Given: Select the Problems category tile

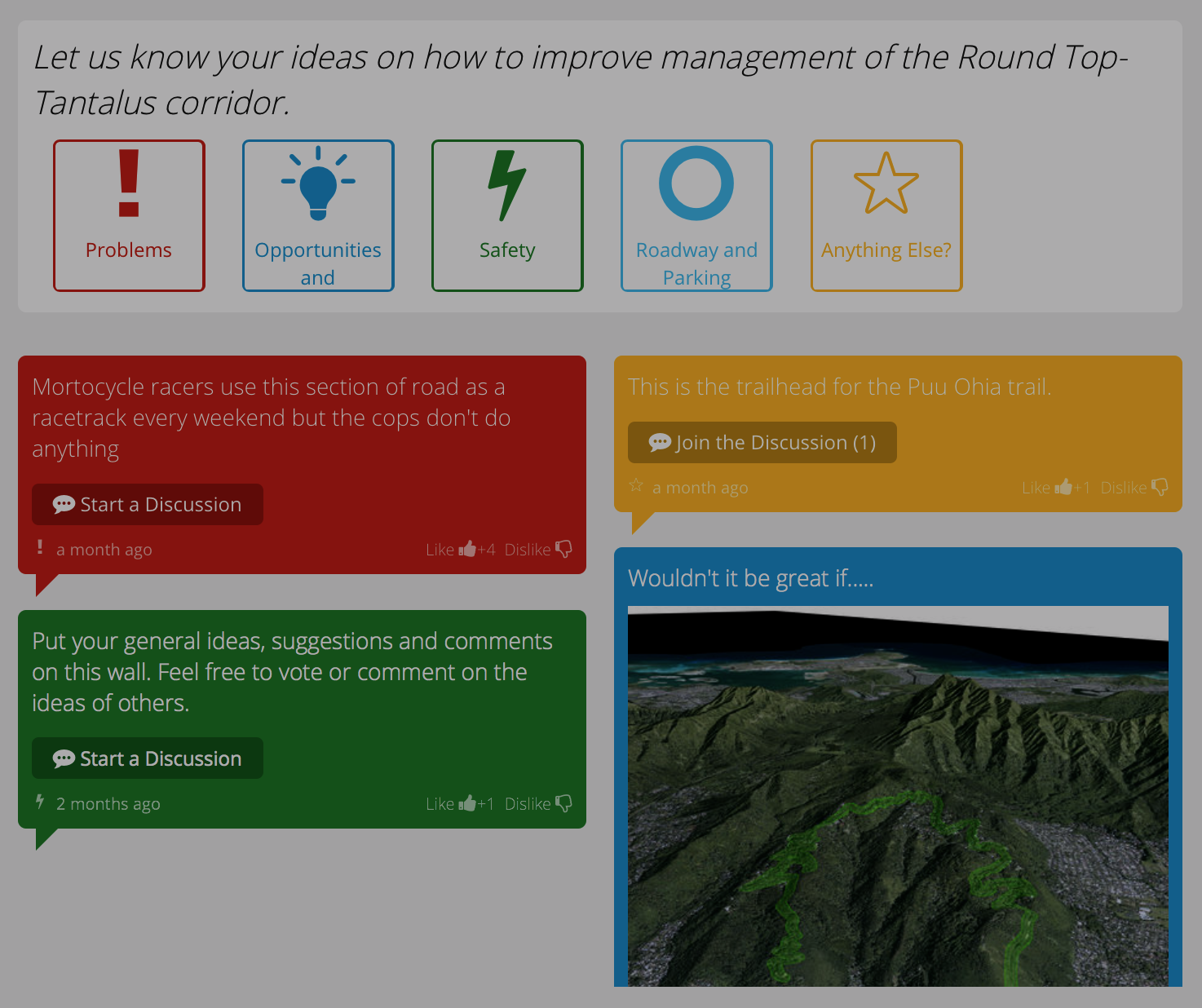Looking at the screenshot, I should tap(129, 215).
